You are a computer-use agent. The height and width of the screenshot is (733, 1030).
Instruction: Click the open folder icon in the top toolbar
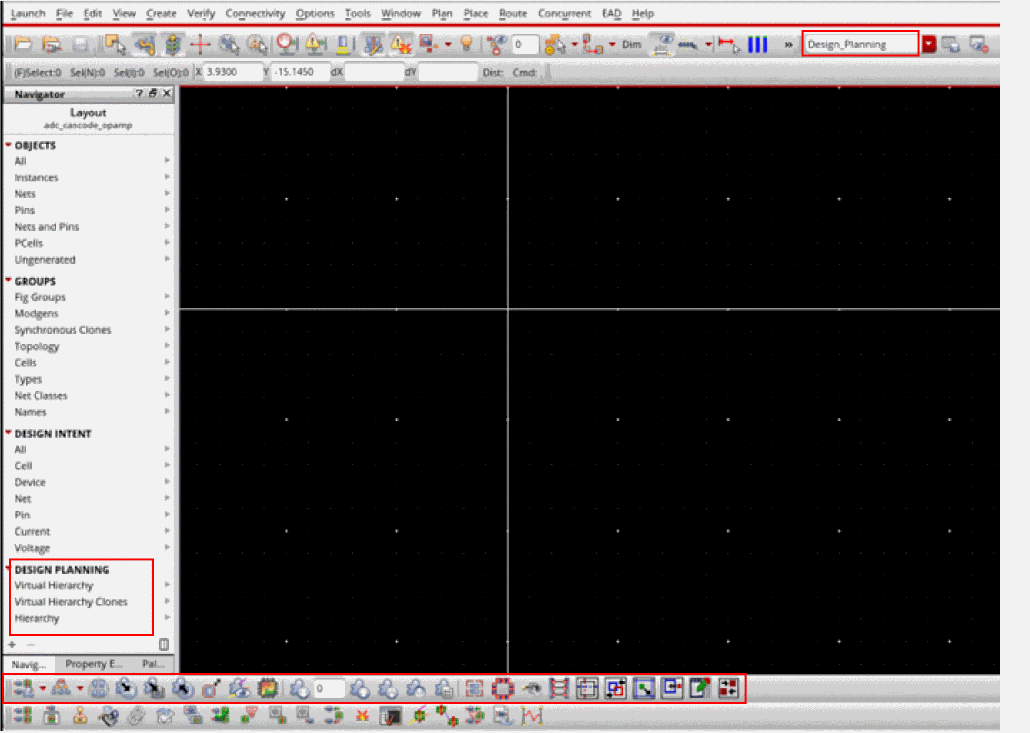[23, 44]
